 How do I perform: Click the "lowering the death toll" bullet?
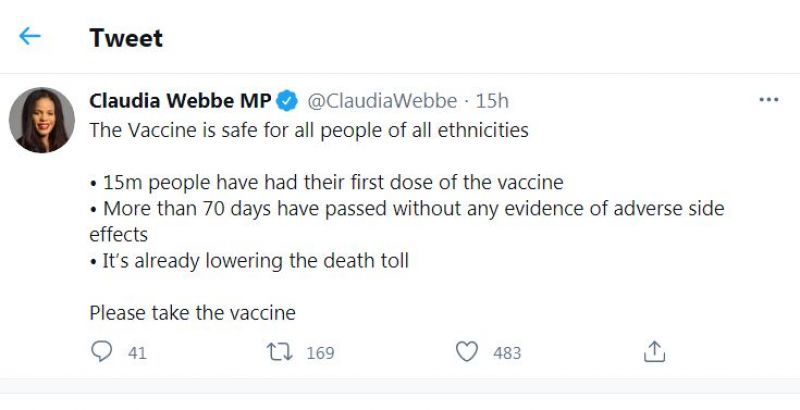pos(250,261)
